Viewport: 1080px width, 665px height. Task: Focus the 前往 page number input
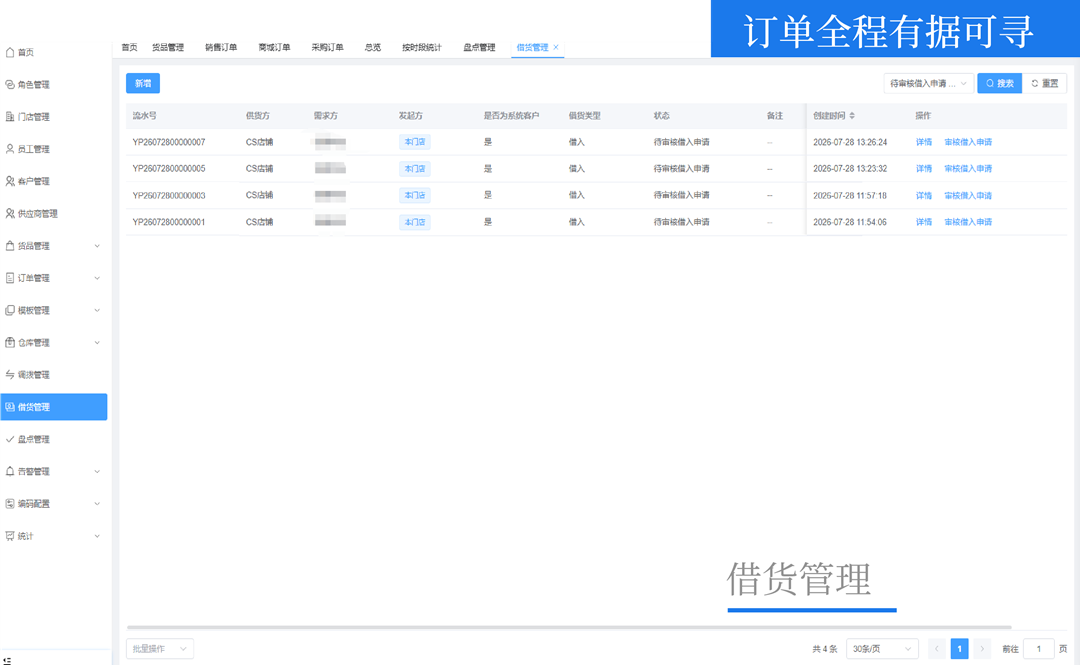click(x=1039, y=648)
